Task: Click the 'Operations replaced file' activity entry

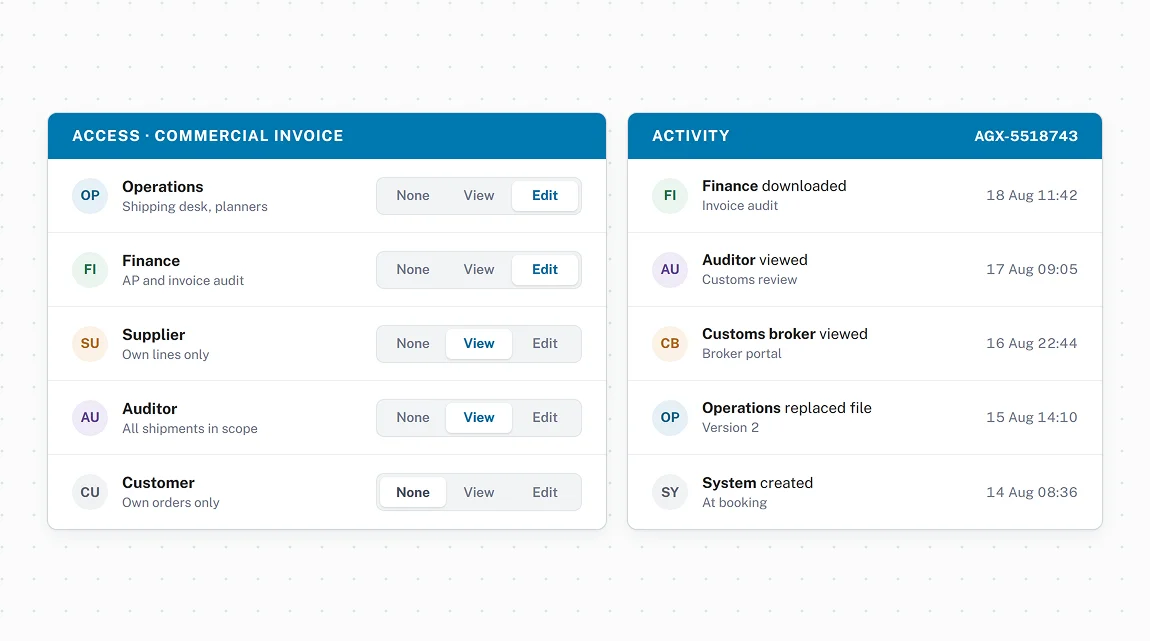Action: click(865, 418)
